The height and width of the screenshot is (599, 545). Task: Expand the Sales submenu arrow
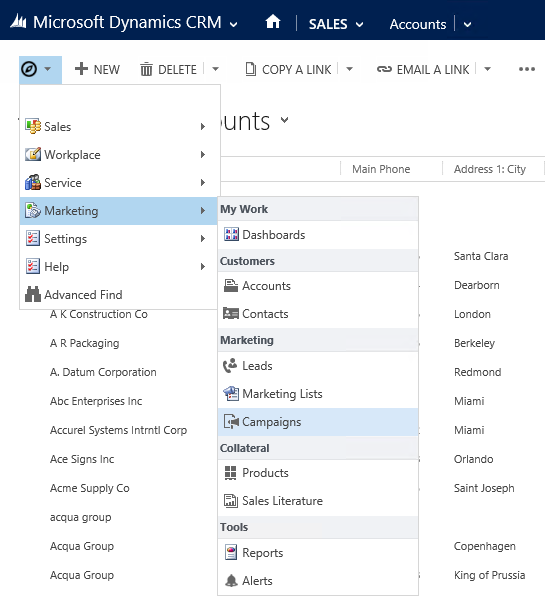tap(203, 126)
